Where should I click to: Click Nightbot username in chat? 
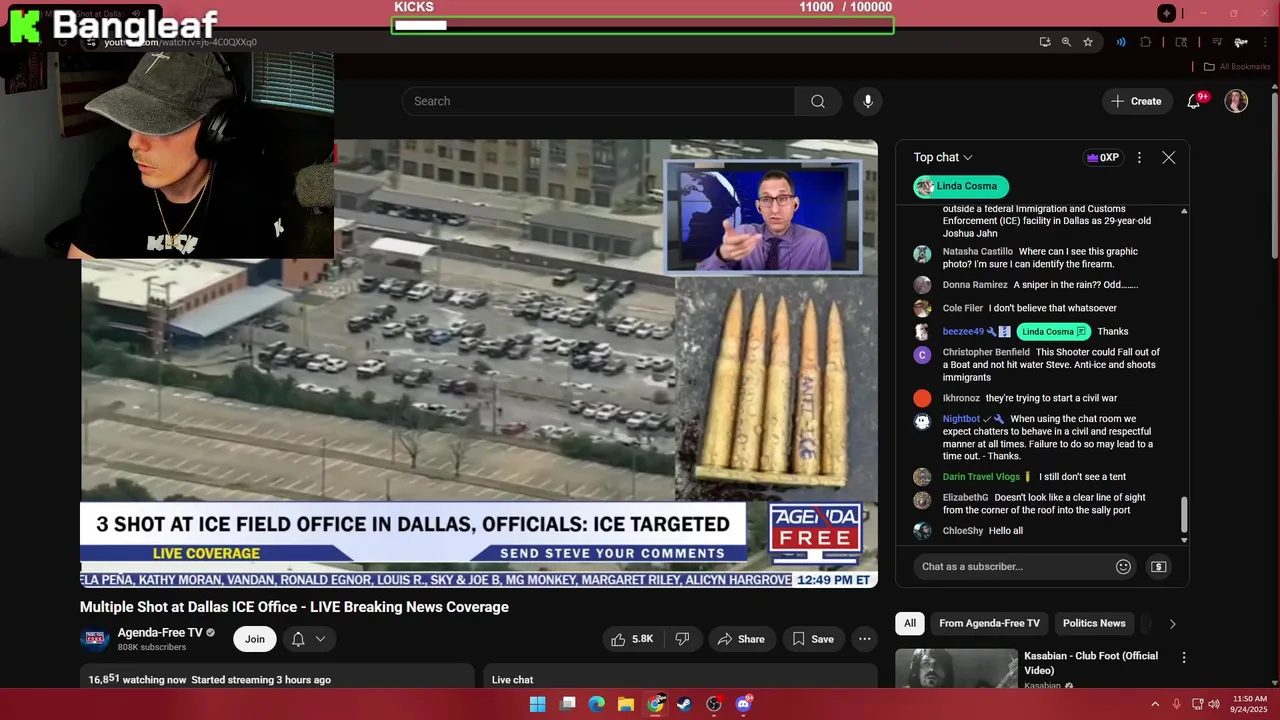pos(961,419)
